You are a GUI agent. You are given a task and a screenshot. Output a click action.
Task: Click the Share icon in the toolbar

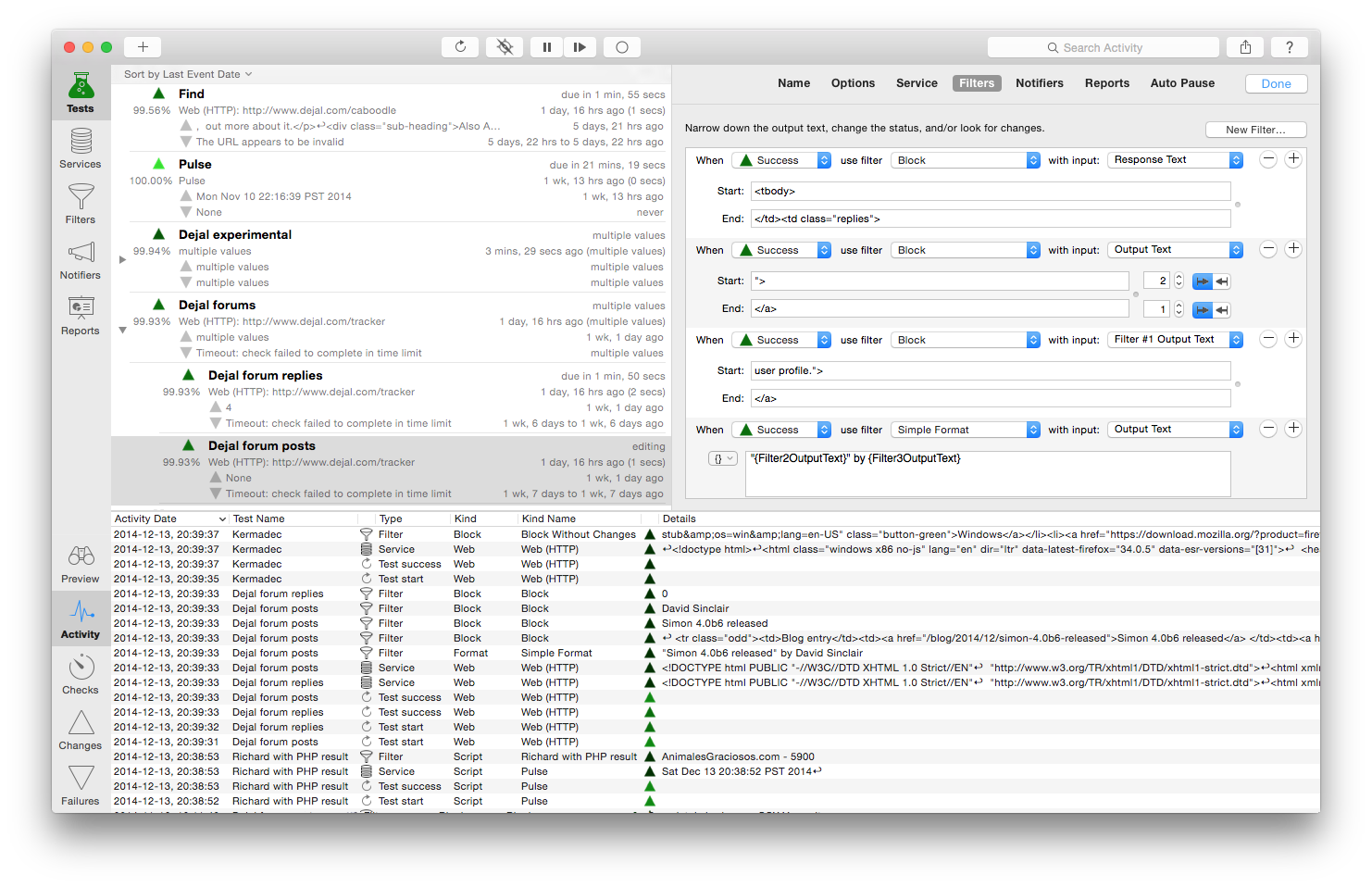point(1245,47)
